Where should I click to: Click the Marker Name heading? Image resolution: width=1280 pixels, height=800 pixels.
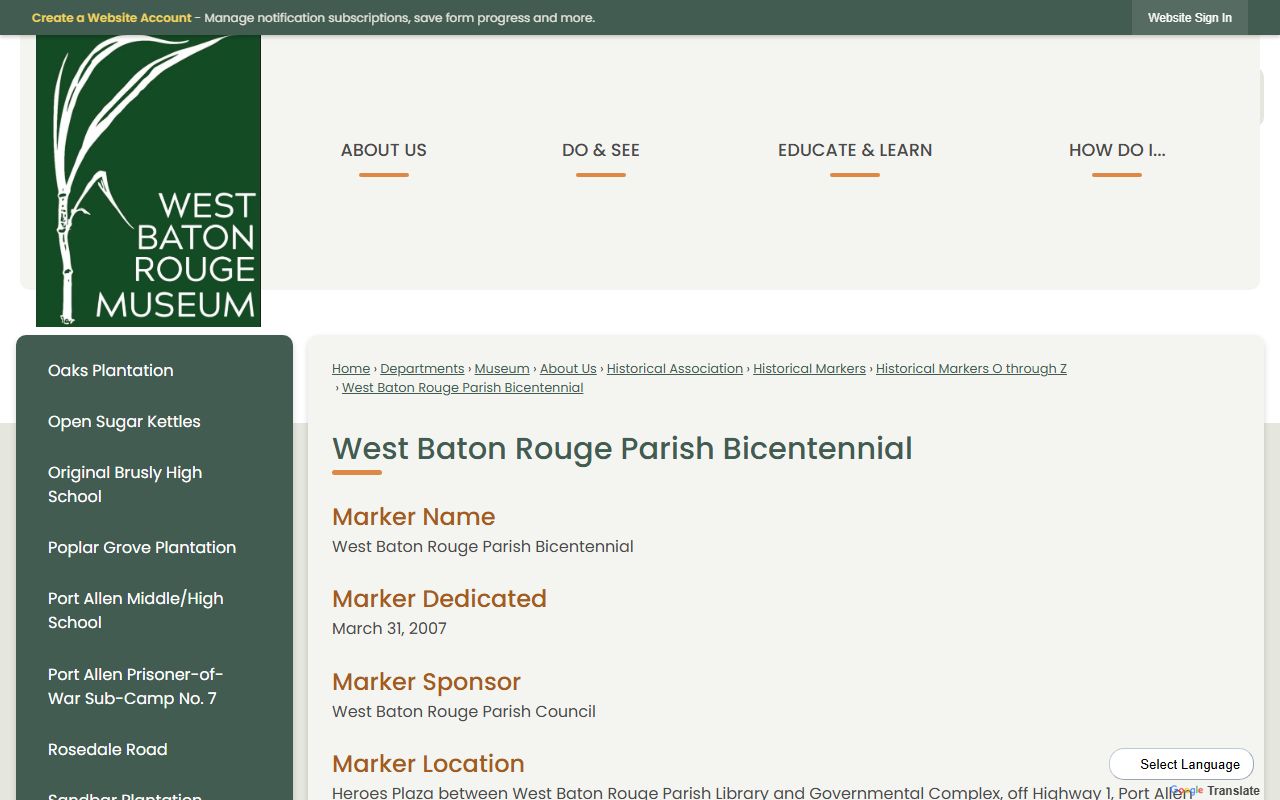click(414, 517)
